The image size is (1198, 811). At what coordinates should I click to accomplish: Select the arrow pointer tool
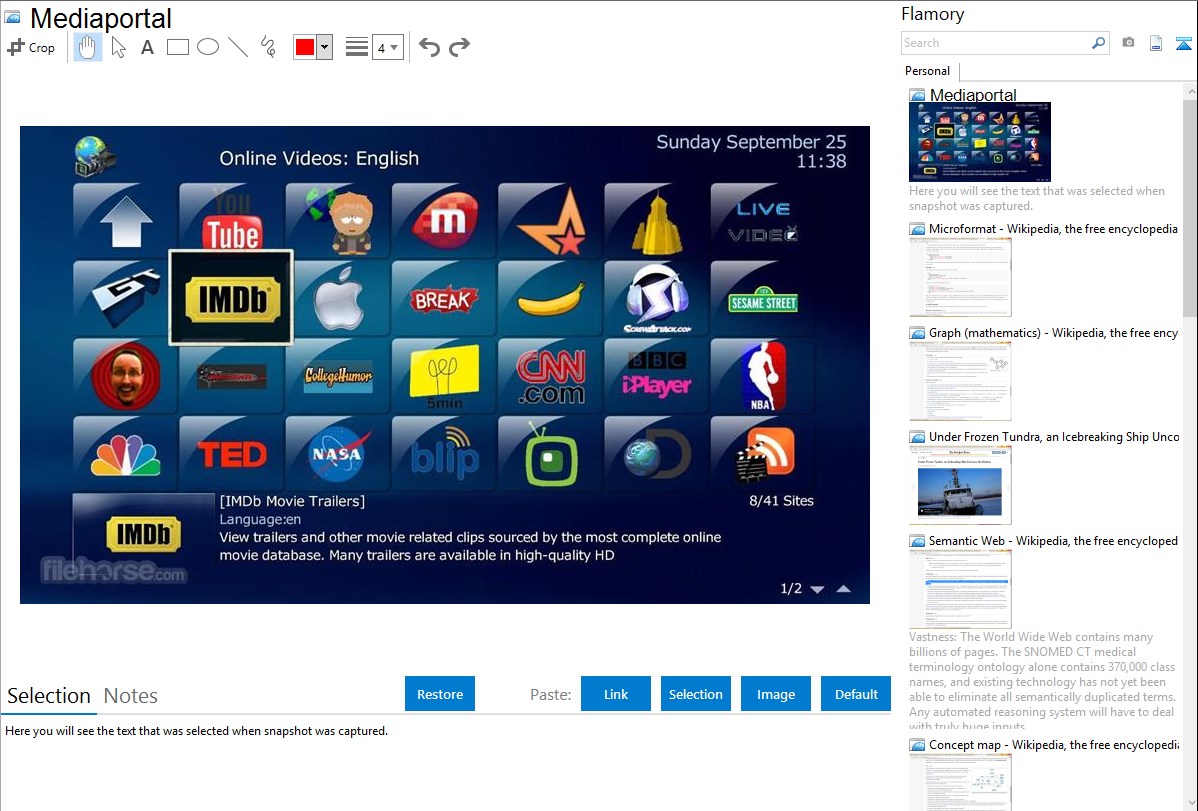point(118,47)
